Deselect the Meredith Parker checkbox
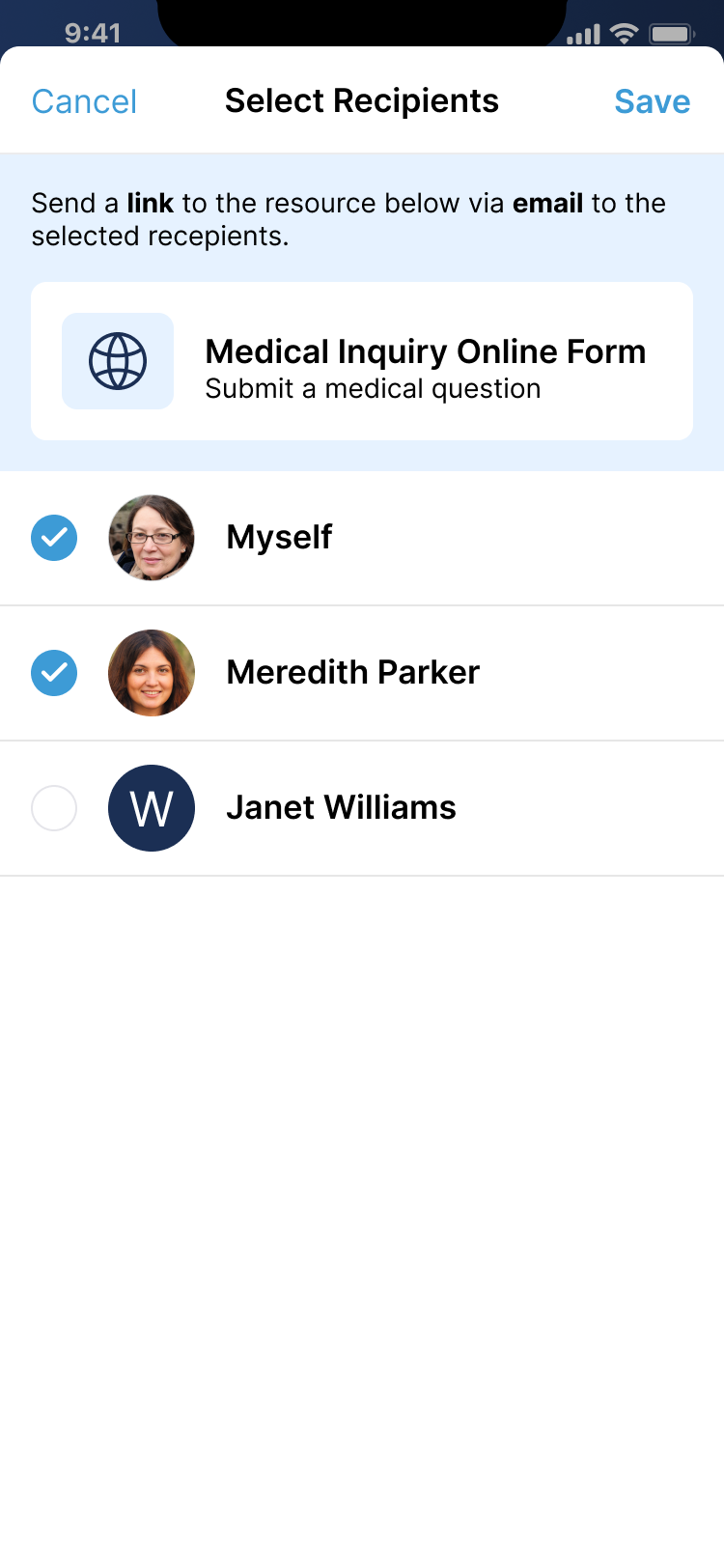 click(54, 673)
